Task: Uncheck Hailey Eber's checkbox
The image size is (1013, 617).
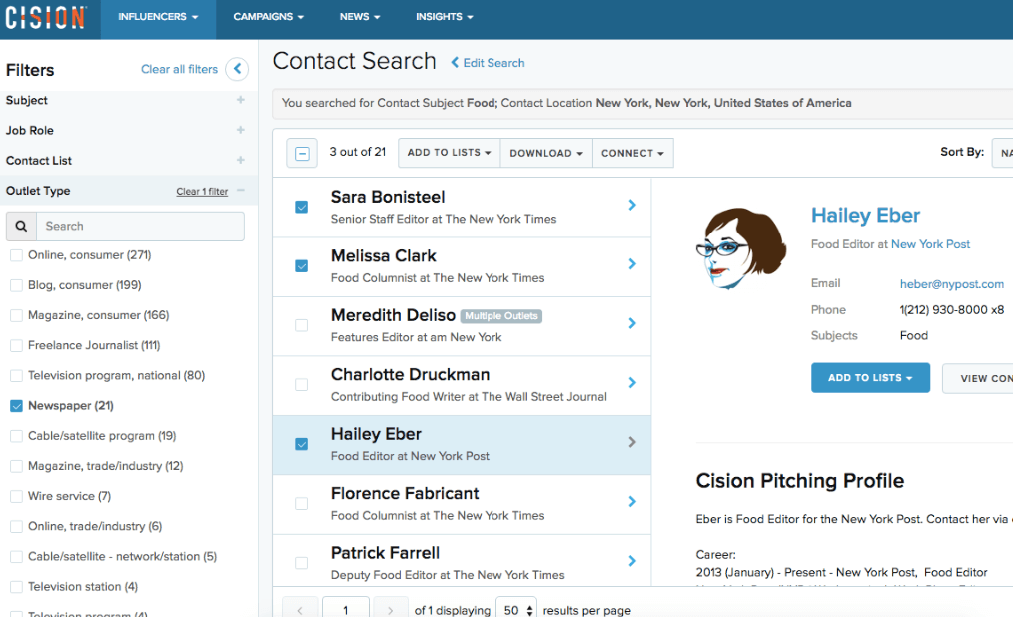Action: pyautogui.click(x=302, y=444)
